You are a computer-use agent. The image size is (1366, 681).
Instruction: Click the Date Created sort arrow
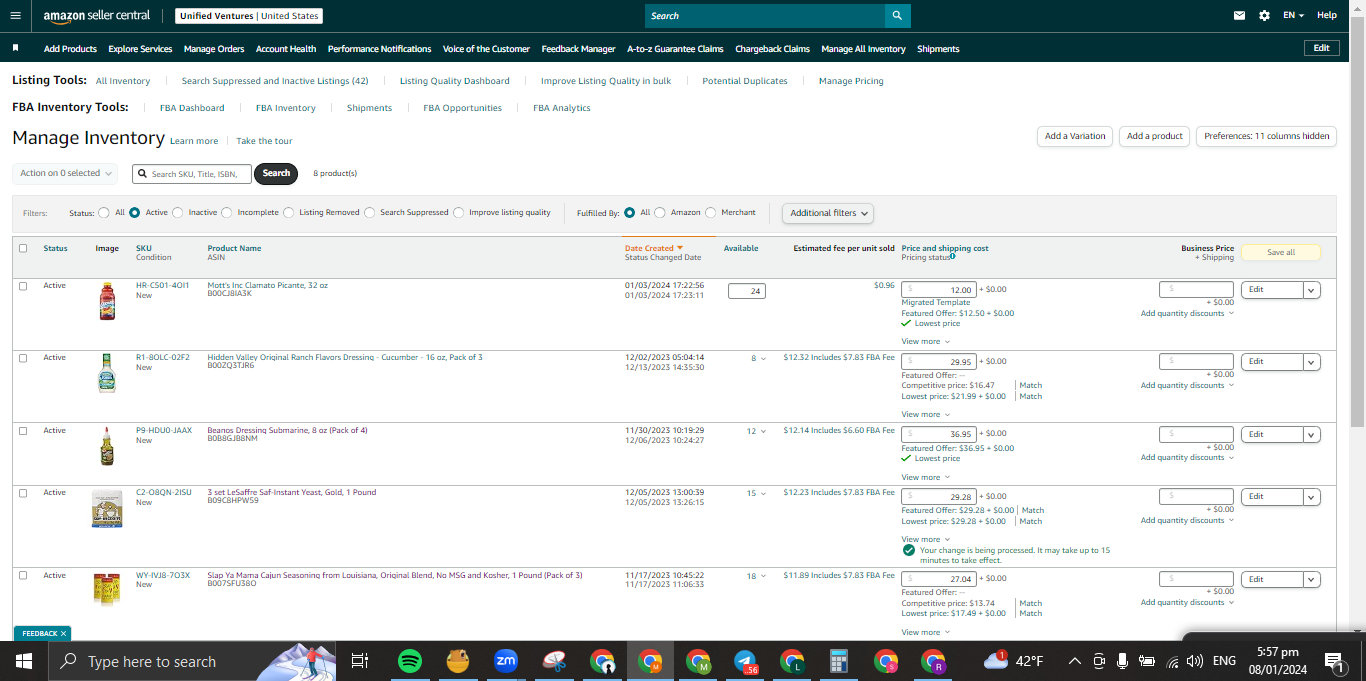point(680,248)
